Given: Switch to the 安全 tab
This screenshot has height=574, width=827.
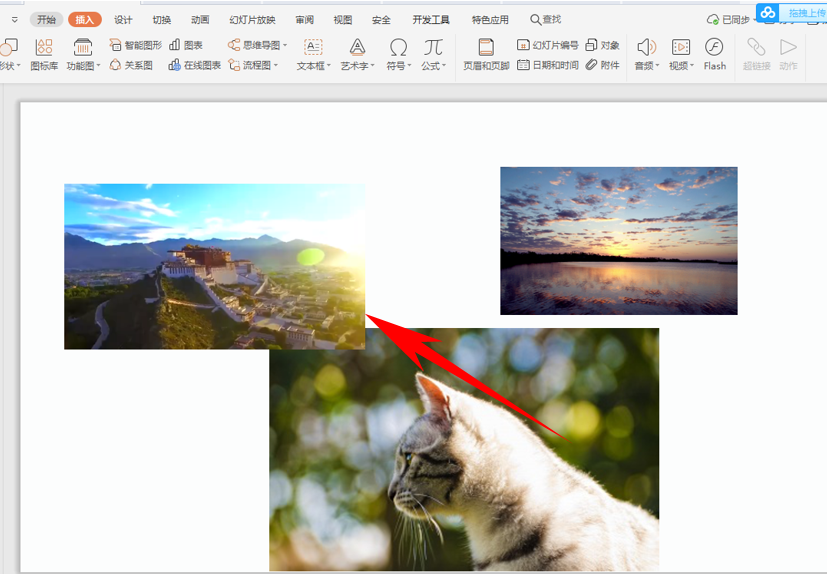Looking at the screenshot, I should [381, 20].
